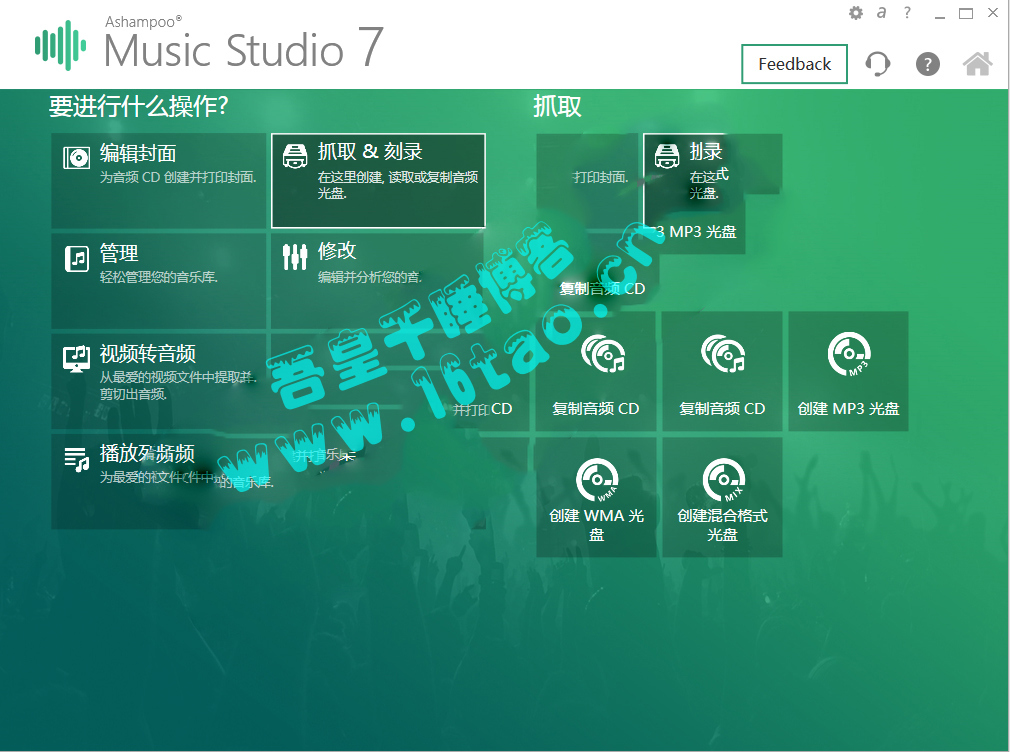Click the round help icon beside Home
This screenshot has height=752, width=1010.
pos(928,64)
